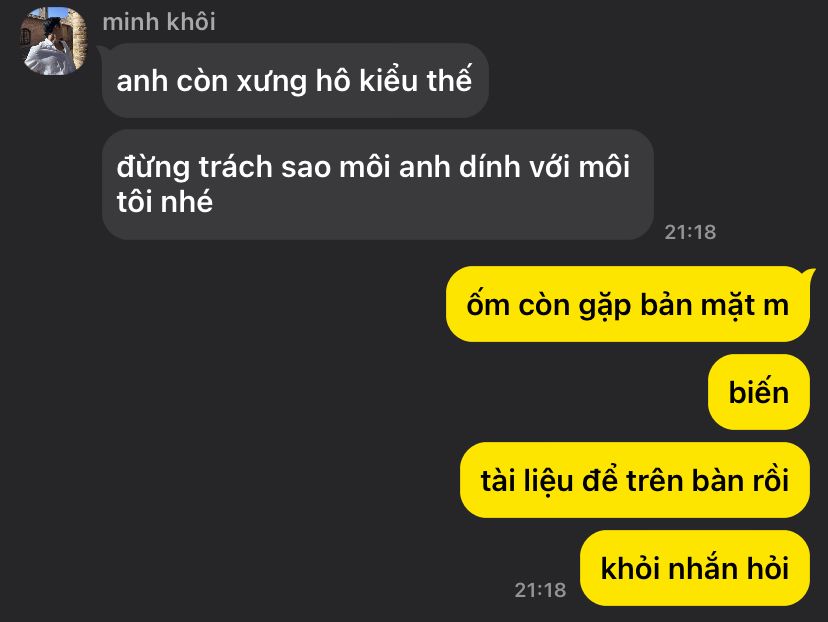Select the message starting with đừng trách sao
The image size is (828, 622).
point(378,184)
